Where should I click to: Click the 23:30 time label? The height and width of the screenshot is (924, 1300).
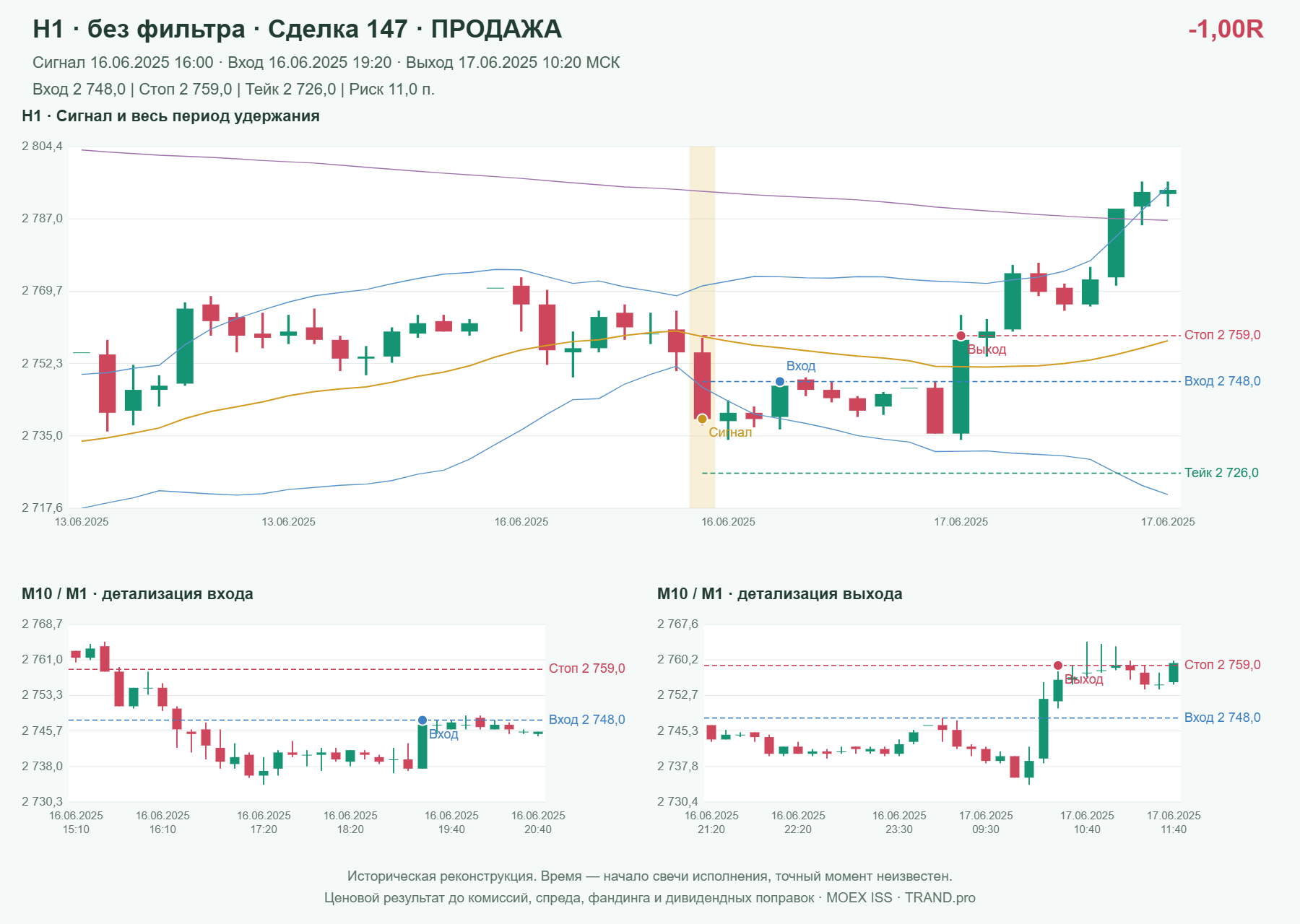[x=899, y=829]
